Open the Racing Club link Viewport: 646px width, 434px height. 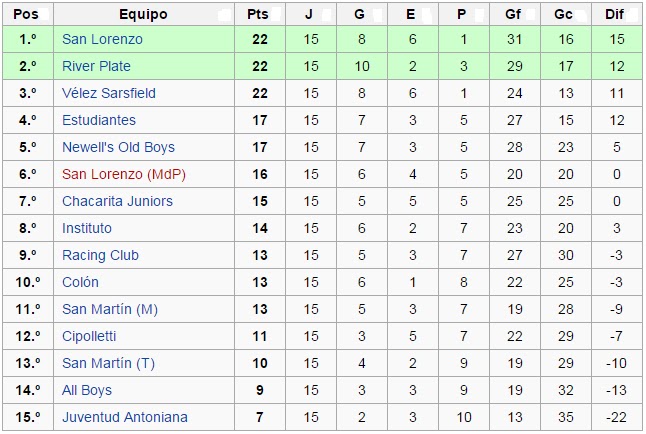(100, 255)
